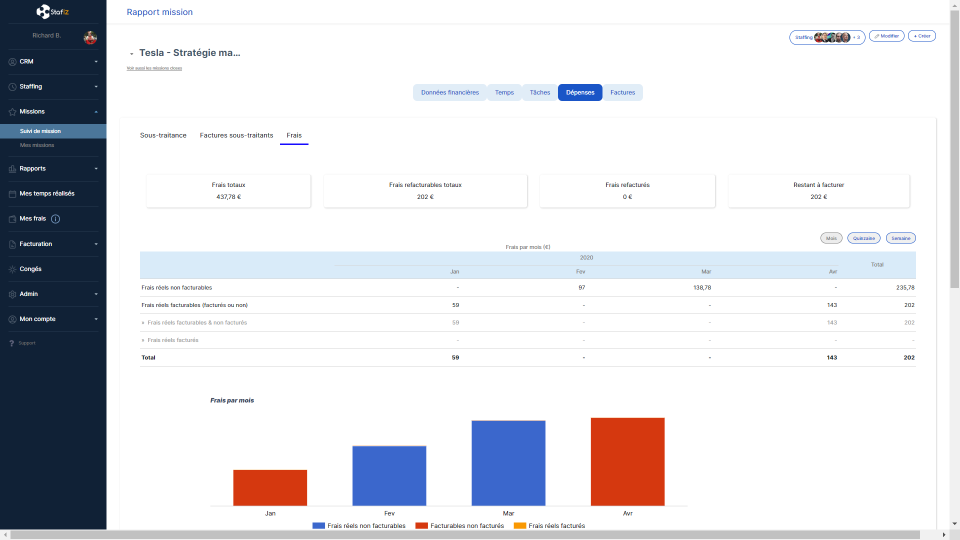Click the Mes frais wallet icon

pyautogui.click(x=12, y=219)
